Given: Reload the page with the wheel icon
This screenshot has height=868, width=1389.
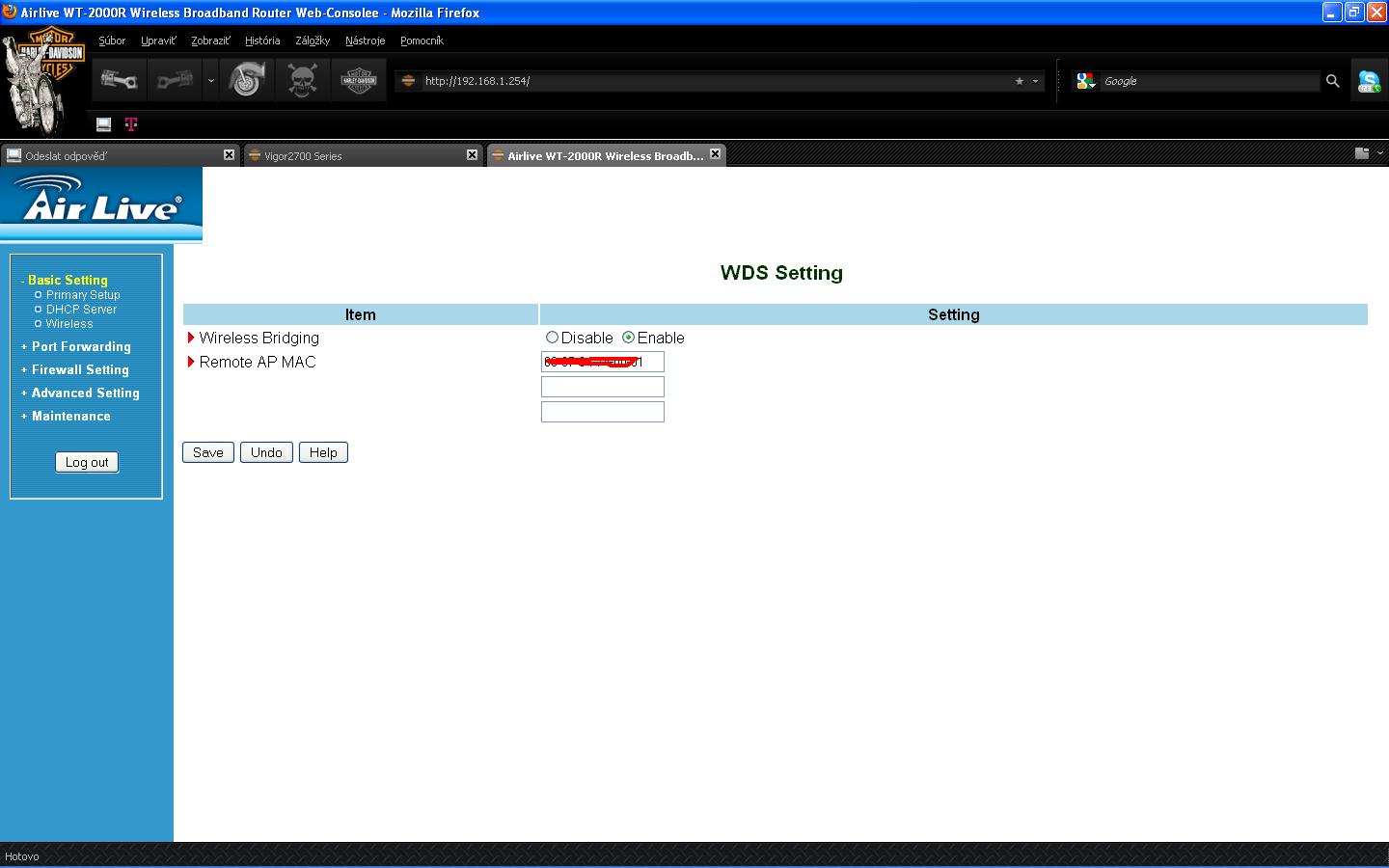Looking at the screenshot, I should coord(246,80).
